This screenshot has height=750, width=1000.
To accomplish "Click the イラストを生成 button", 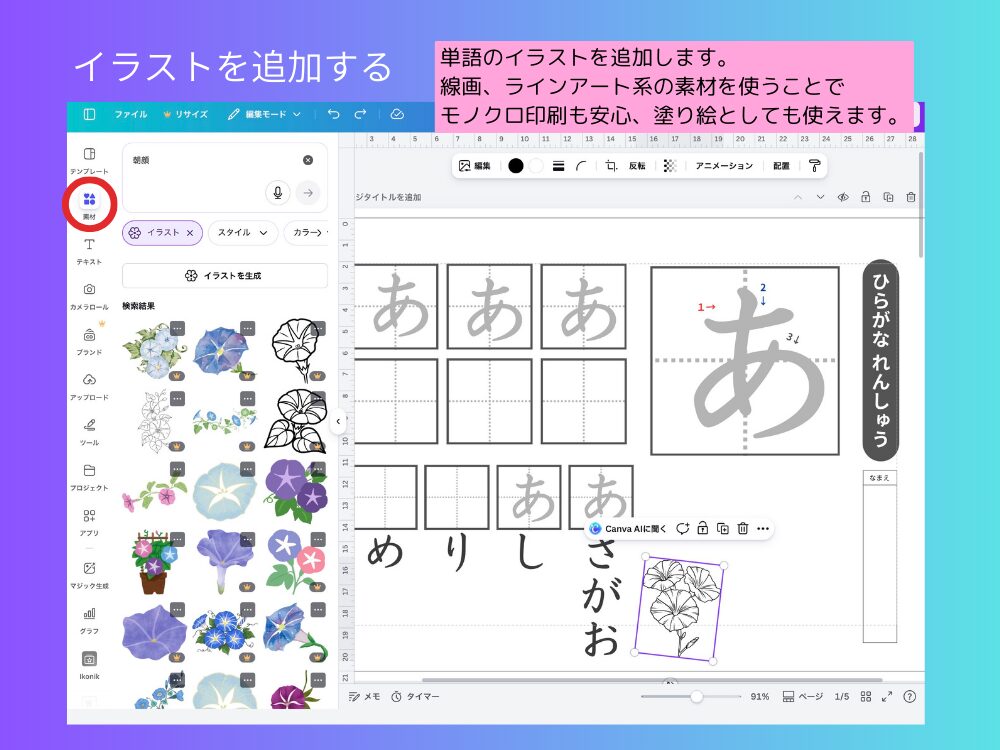I will (x=224, y=275).
